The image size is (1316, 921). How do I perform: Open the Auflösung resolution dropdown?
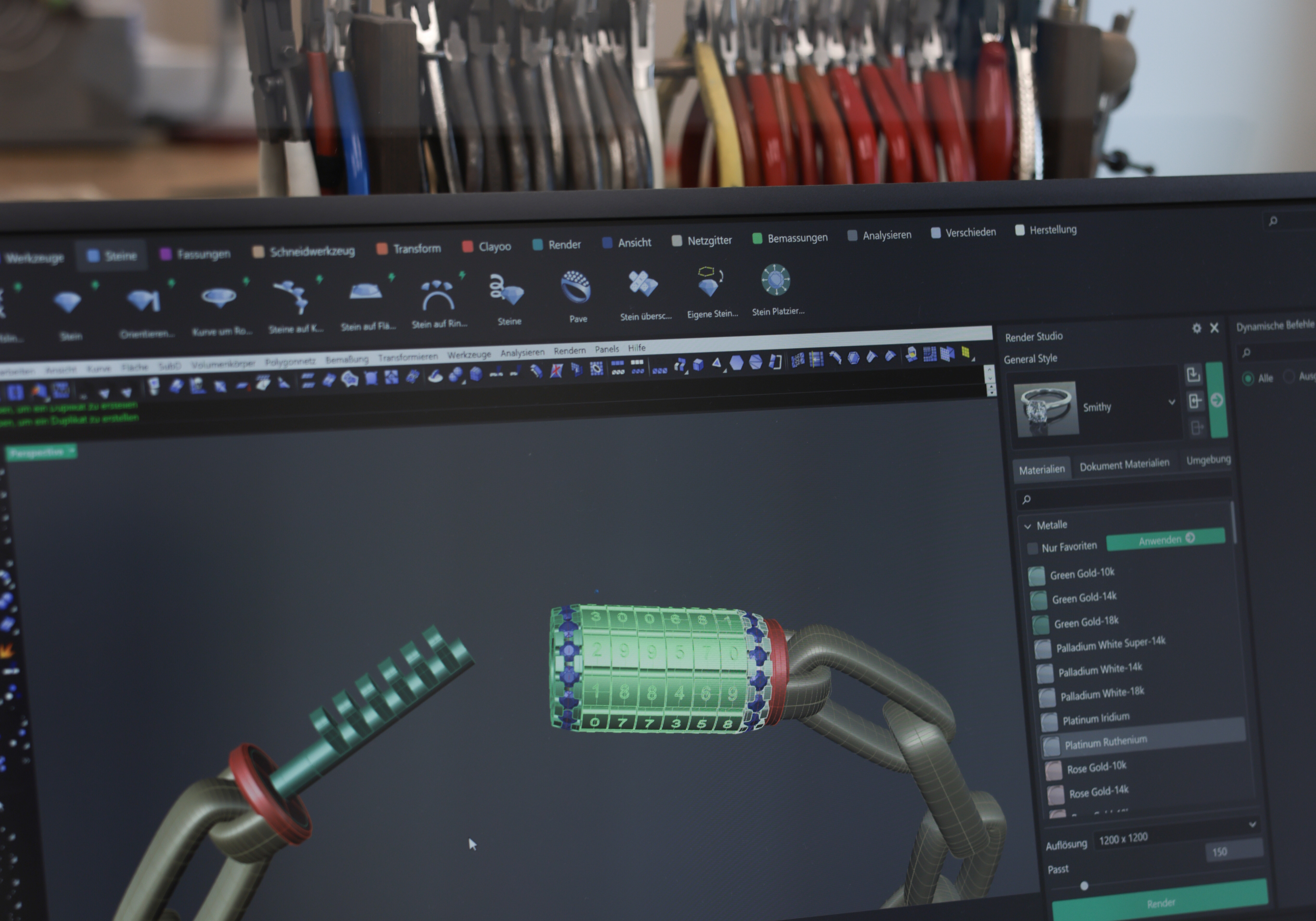(1252, 824)
